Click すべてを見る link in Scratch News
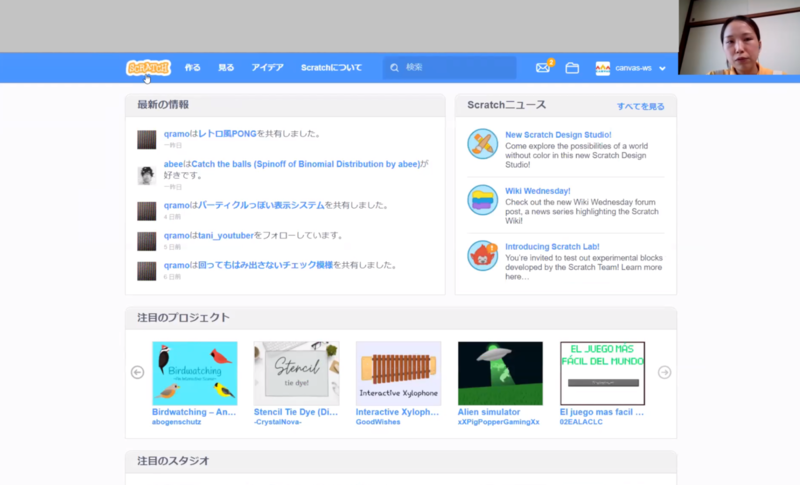Viewport: 800px width, 485px height. point(640,106)
